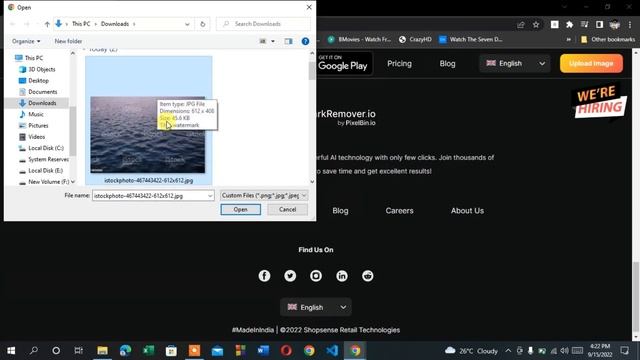Open the Organize menu
This screenshot has width=640, height=360.
tap(26, 41)
